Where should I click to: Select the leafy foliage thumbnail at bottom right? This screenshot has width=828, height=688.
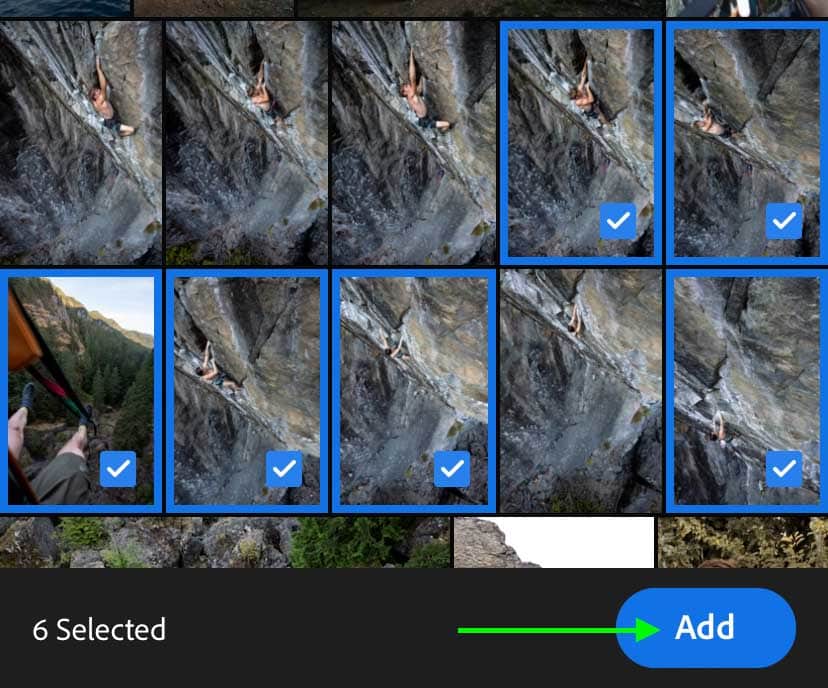743,542
